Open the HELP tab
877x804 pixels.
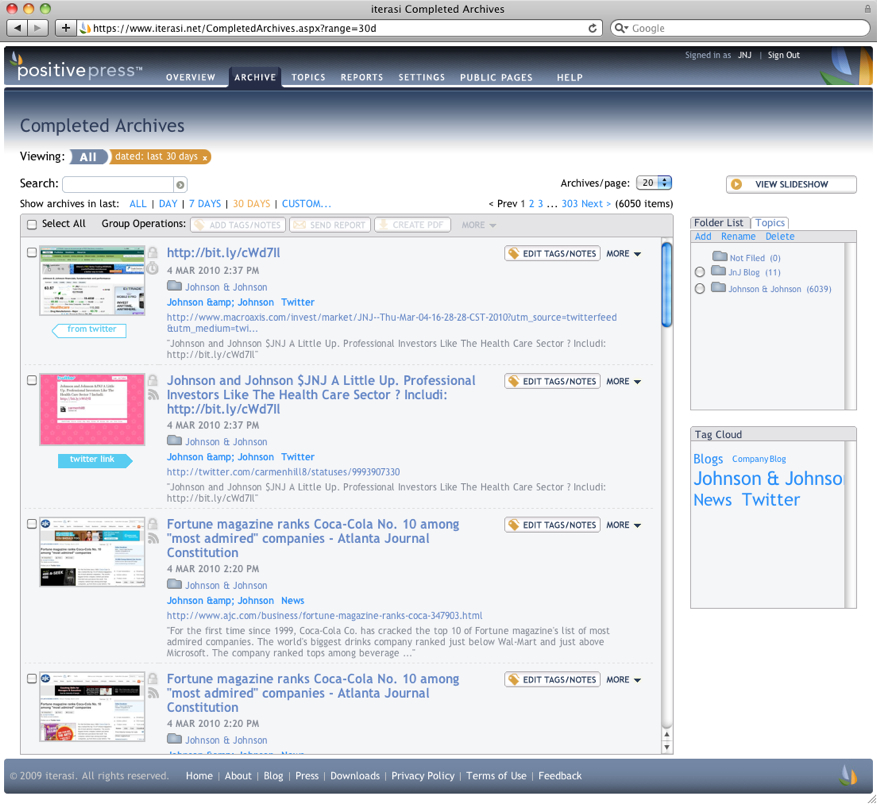tap(569, 77)
